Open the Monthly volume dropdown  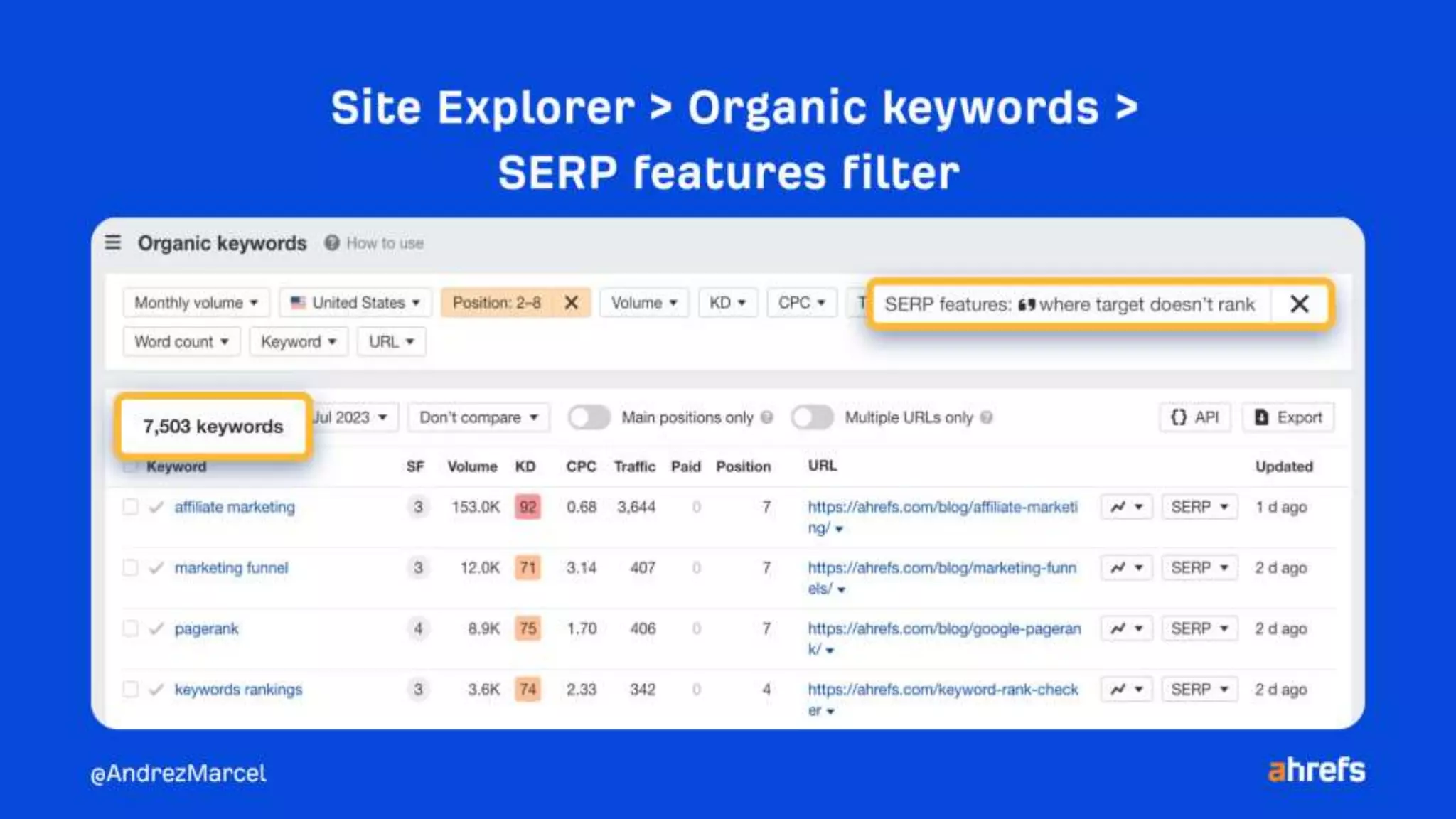196,303
